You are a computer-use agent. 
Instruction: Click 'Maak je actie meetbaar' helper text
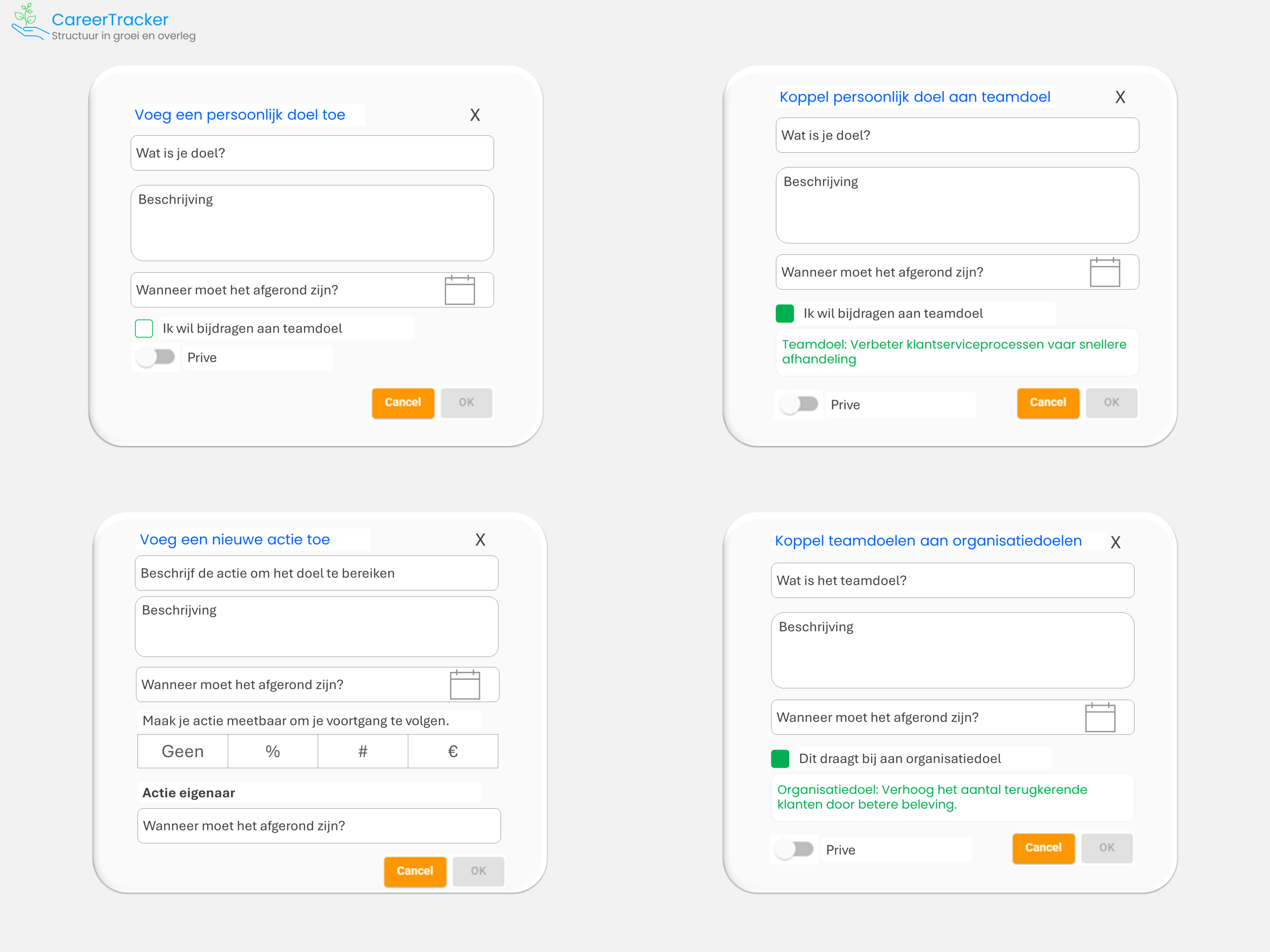[x=296, y=721]
